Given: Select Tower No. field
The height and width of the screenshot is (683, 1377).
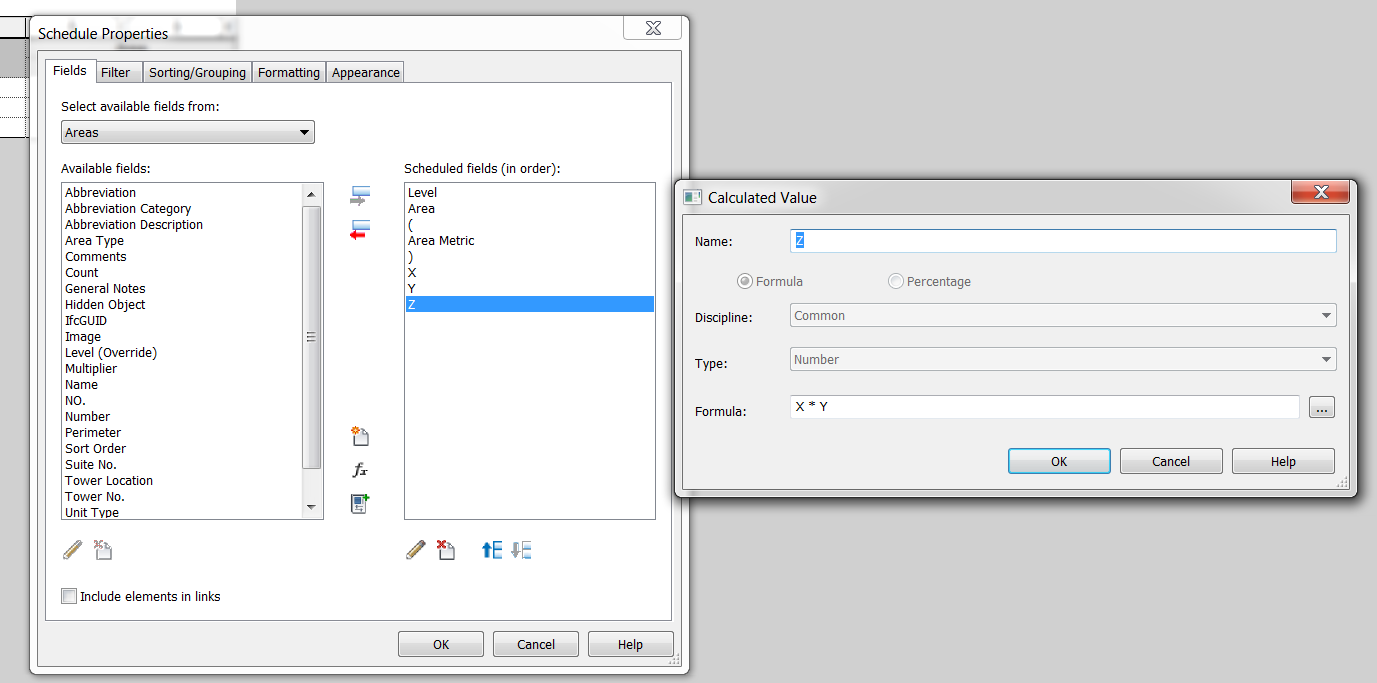Looking at the screenshot, I should (x=95, y=497).
